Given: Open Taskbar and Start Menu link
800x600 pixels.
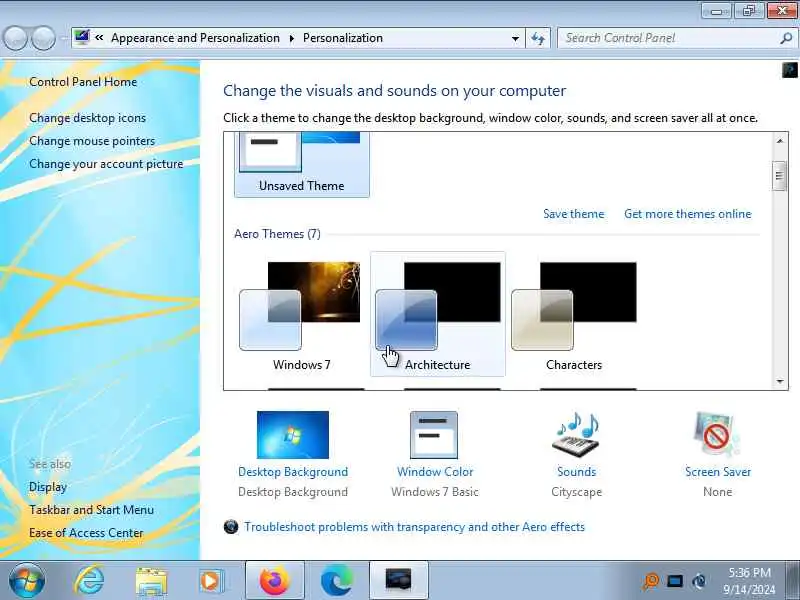Looking at the screenshot, I should click(x=91, y=510).
